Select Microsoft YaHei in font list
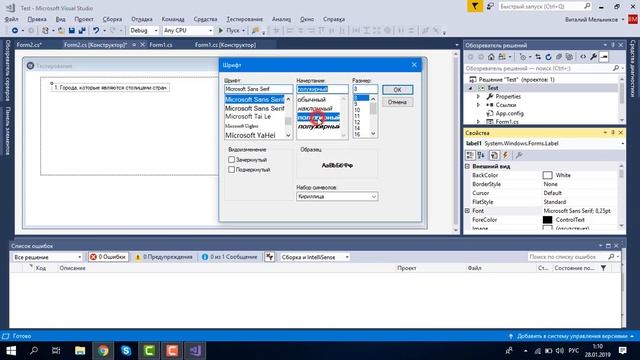 pyautogui.click(x=250, y=135)
